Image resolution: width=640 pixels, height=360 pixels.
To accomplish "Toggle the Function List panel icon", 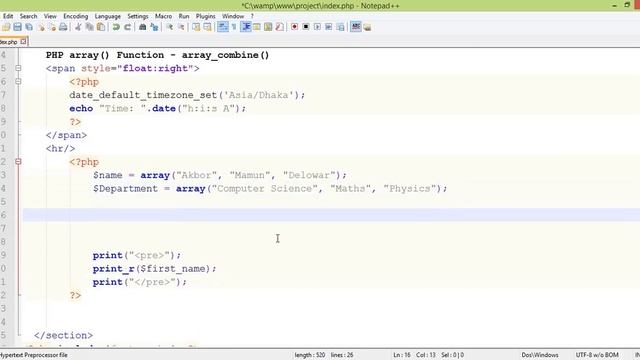I will point(280,27).
